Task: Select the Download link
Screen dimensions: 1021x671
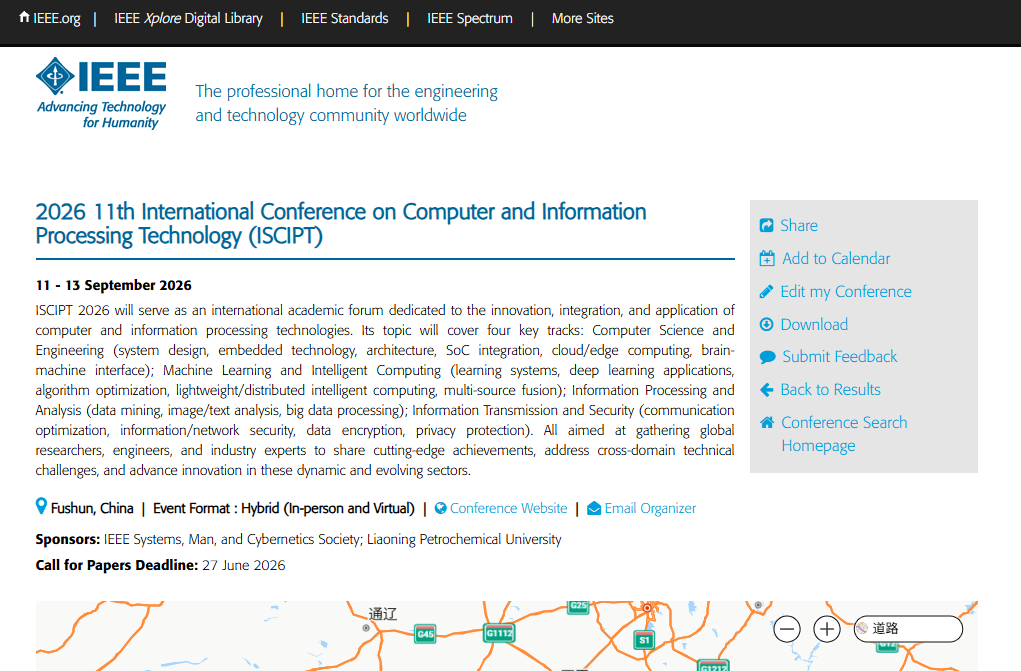Action: click(814, 324)
